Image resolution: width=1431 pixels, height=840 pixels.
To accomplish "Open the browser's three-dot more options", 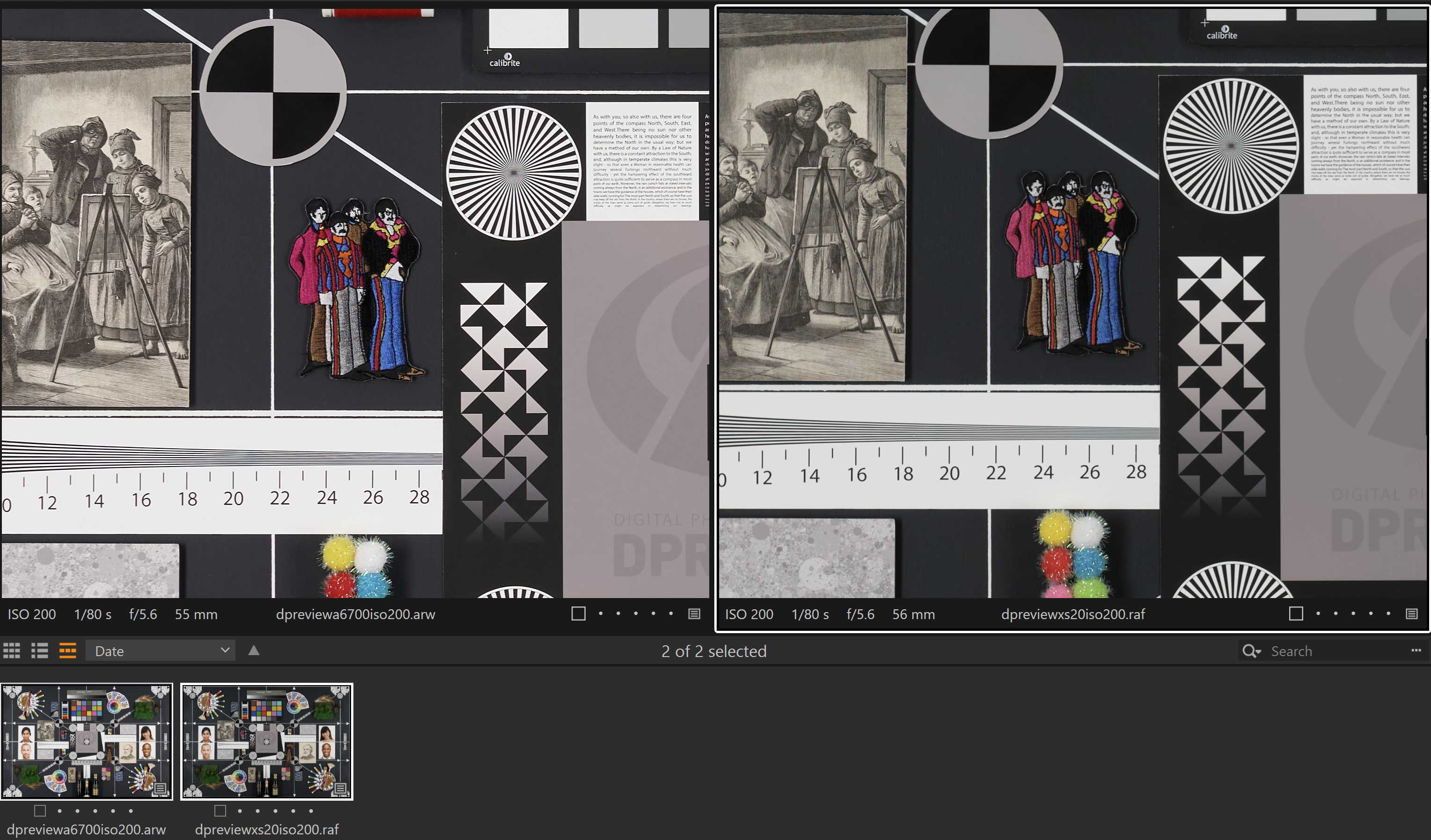I will [x=1416, y=650].
